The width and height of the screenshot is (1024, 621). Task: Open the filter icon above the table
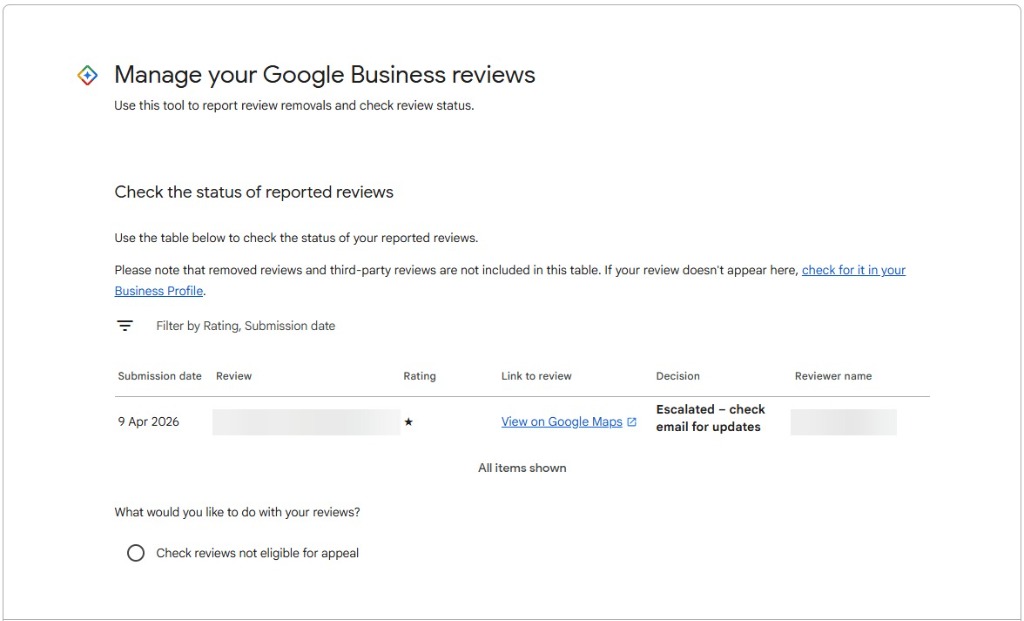click(125, 325)
